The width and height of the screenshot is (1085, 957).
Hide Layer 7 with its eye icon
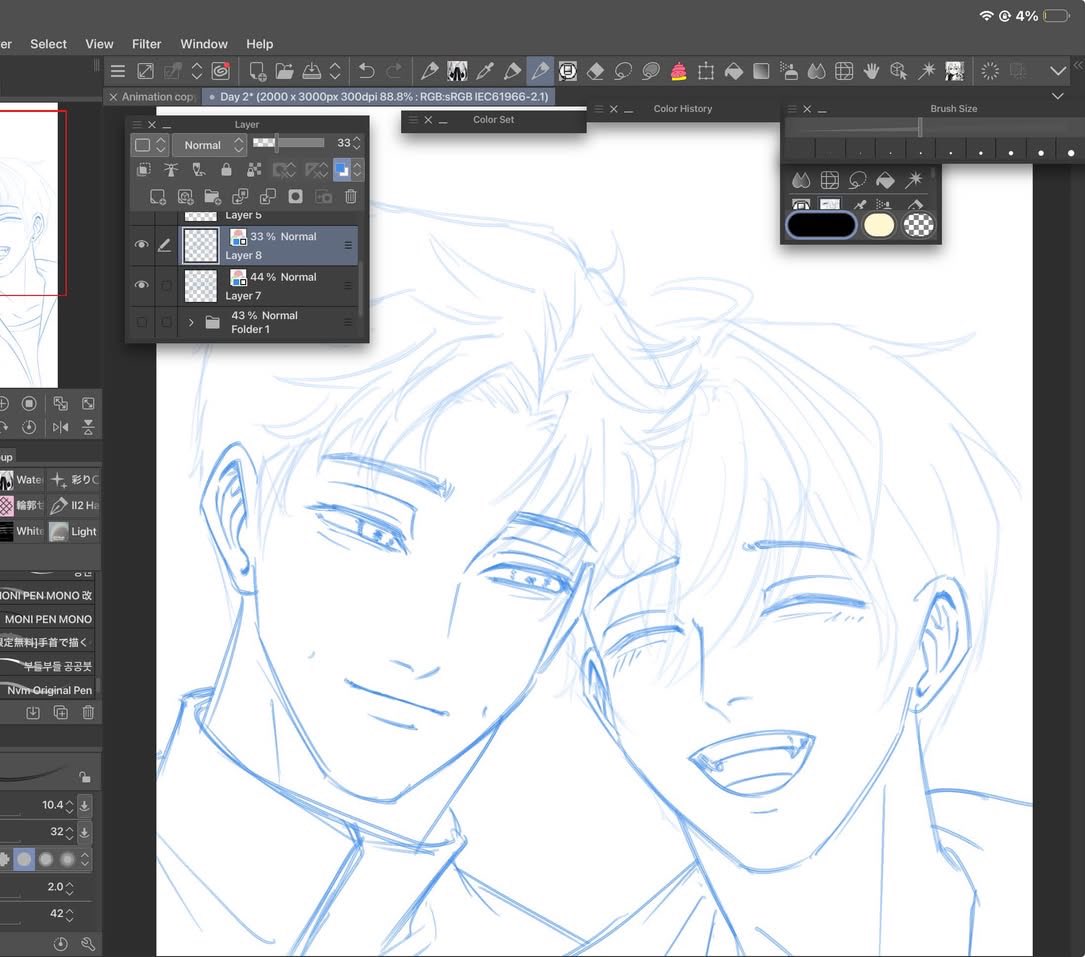[141, 284]
